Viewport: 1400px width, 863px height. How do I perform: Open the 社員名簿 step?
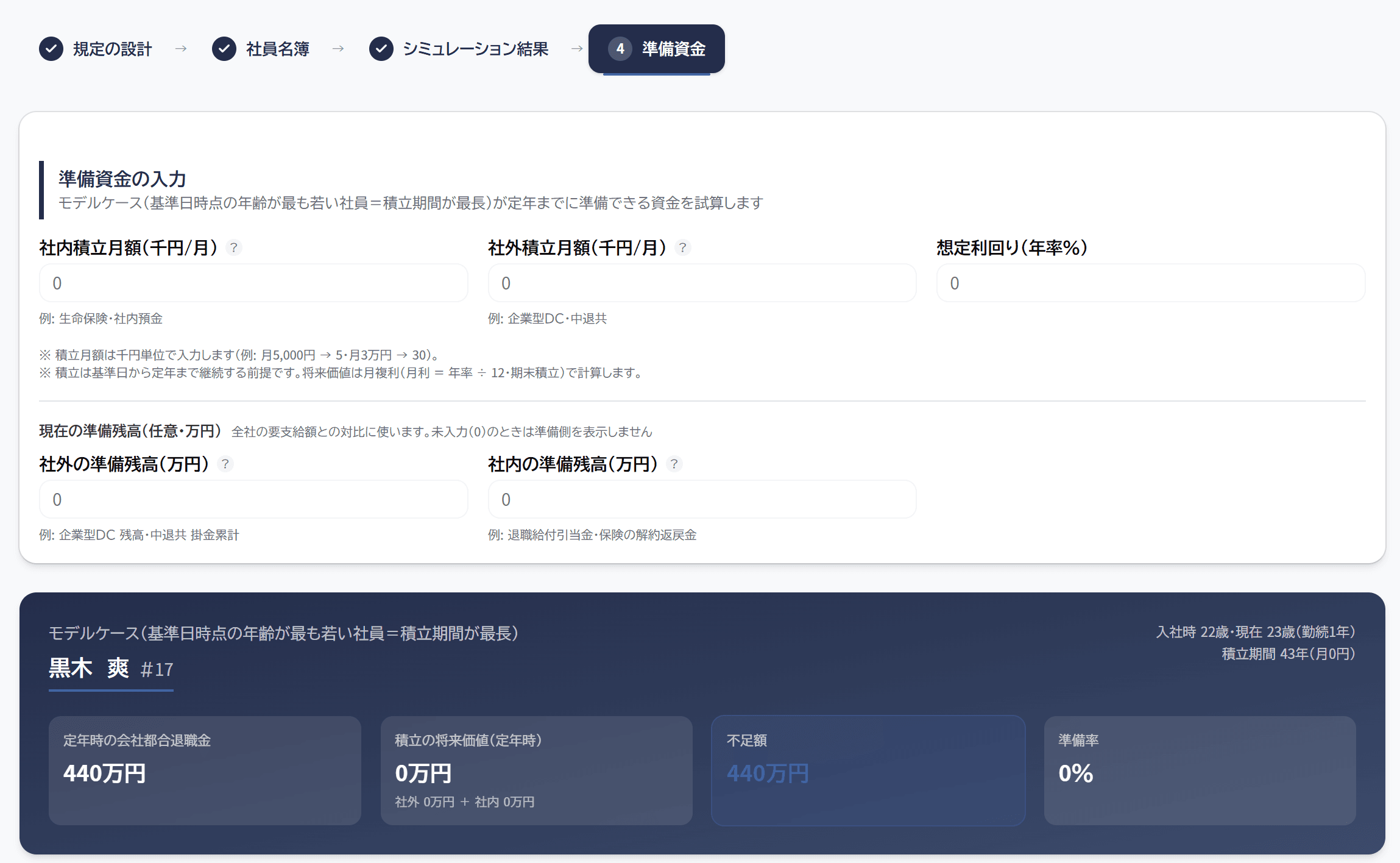[x=261, y=49]
